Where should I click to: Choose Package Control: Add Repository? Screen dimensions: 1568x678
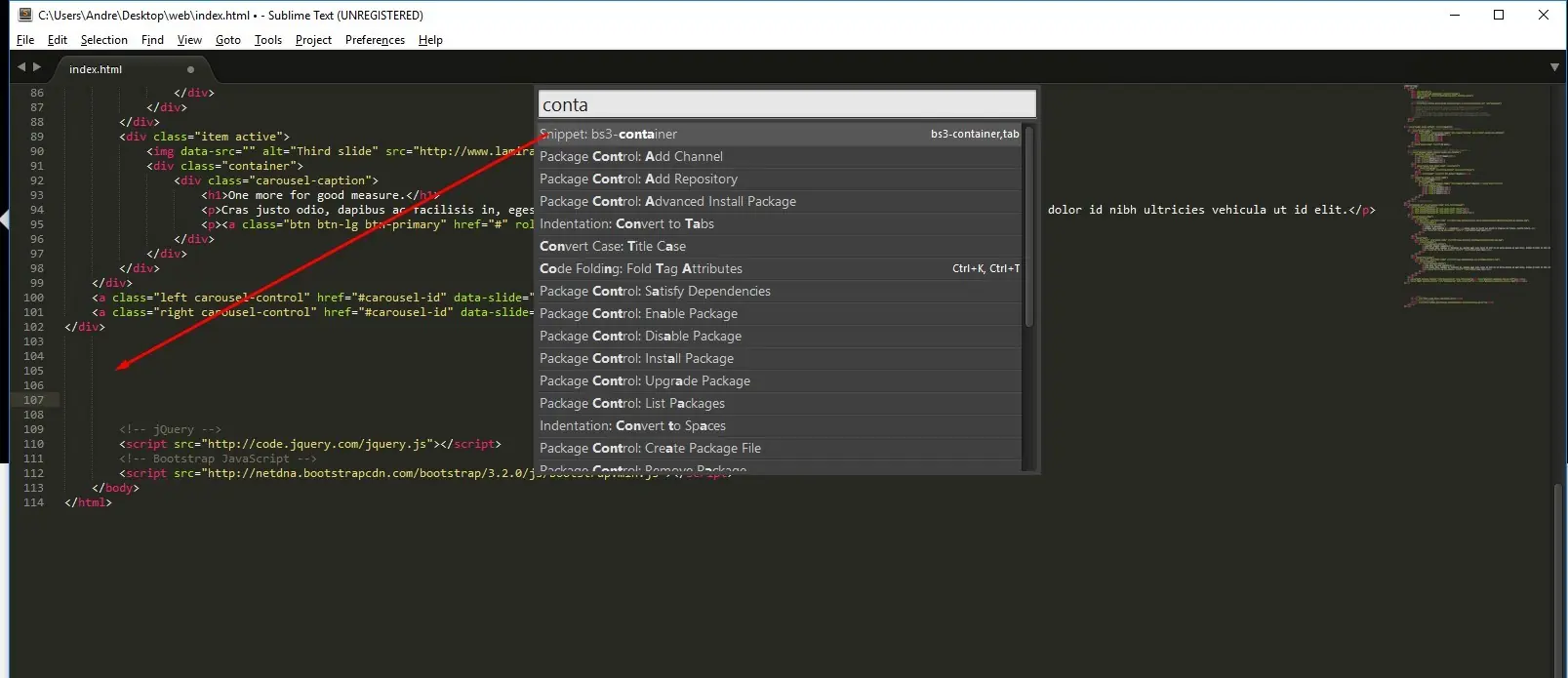779,179
